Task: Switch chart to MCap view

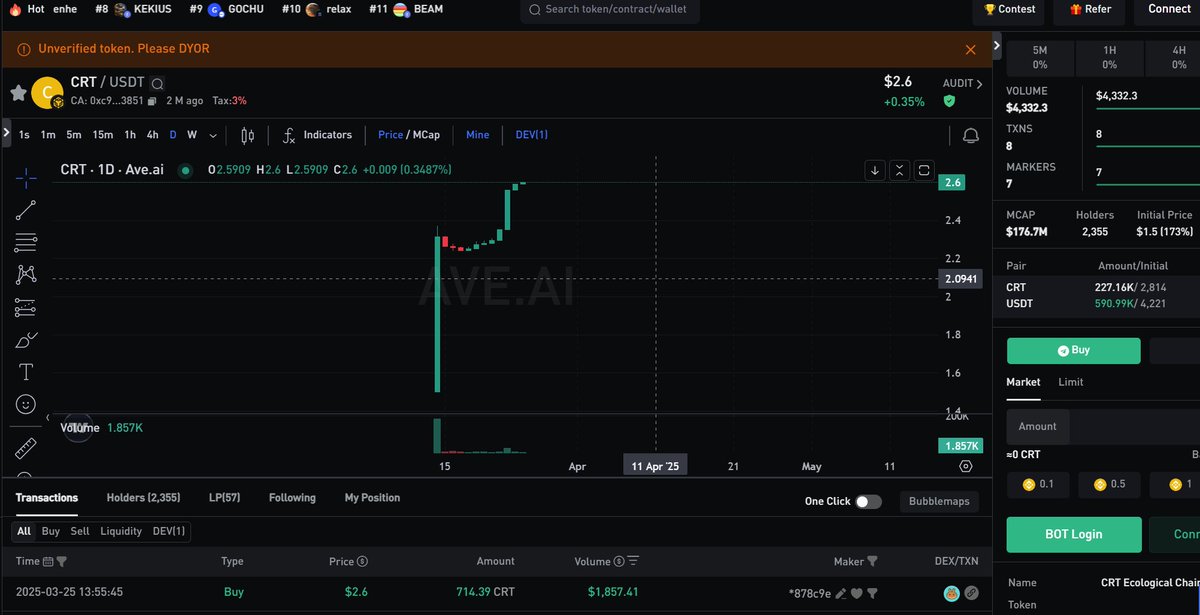Action: pos(426,135)
